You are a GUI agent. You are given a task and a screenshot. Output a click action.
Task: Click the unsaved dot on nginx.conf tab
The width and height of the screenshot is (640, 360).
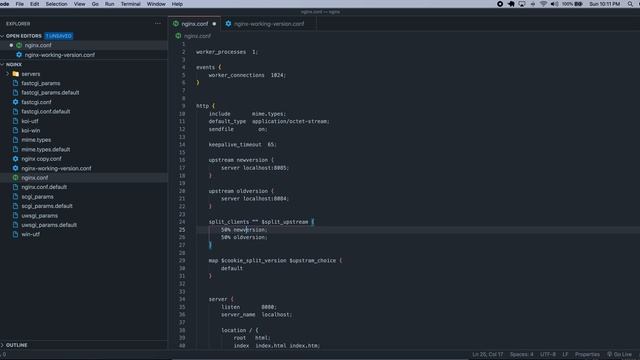tap(214, 24)
